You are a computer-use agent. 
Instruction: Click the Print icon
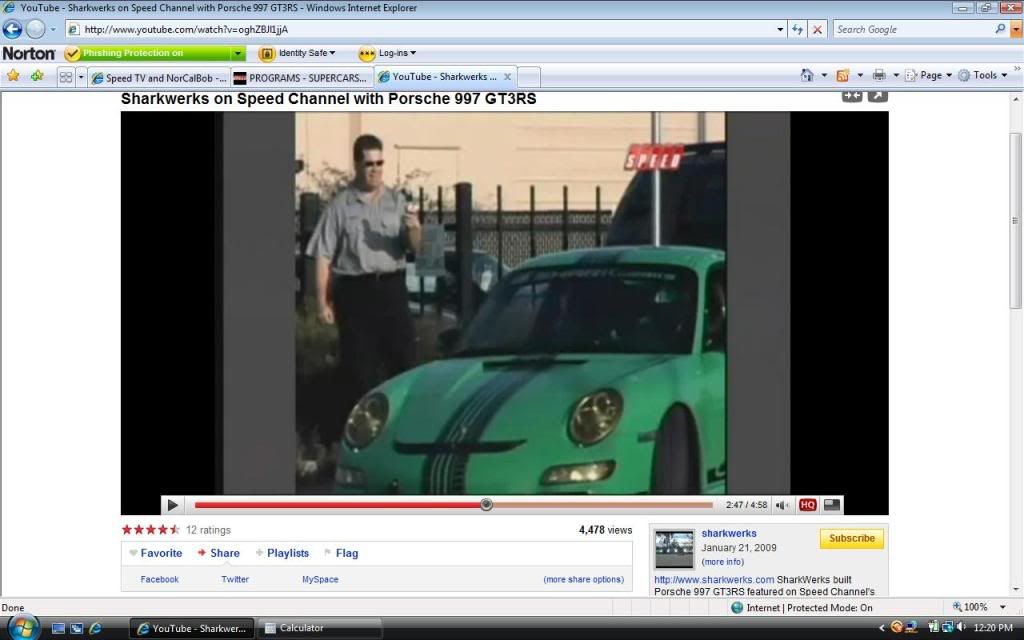tap(879, 75)
